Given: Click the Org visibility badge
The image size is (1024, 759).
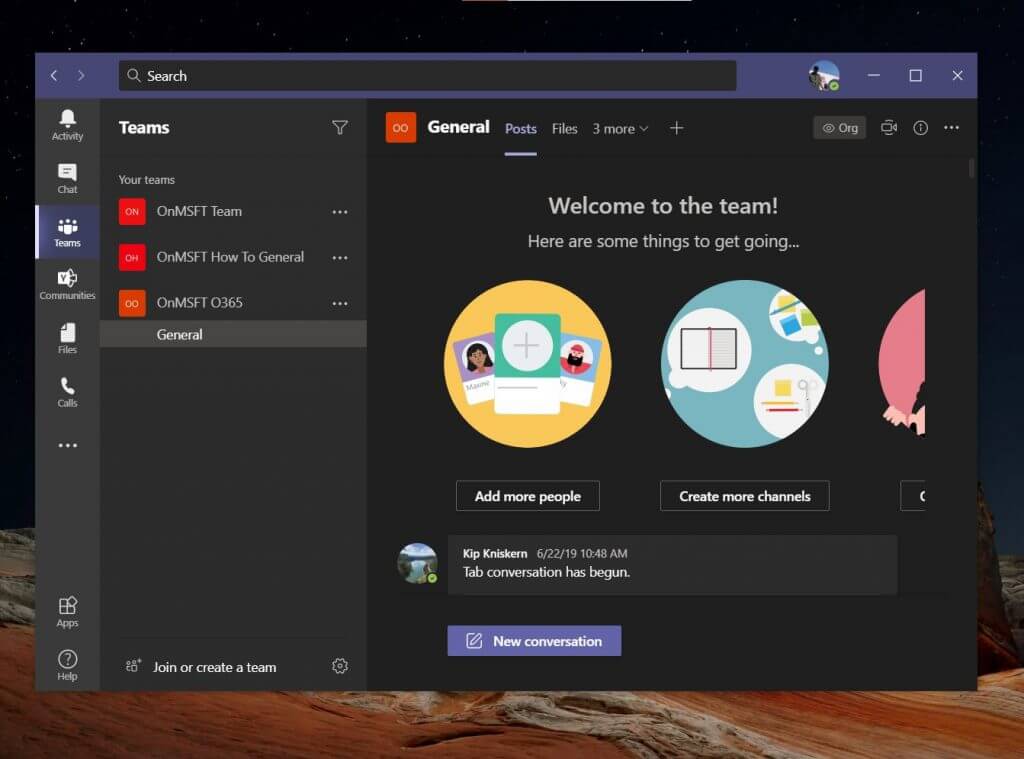Looking at the screenshot, I should point(840,127).
